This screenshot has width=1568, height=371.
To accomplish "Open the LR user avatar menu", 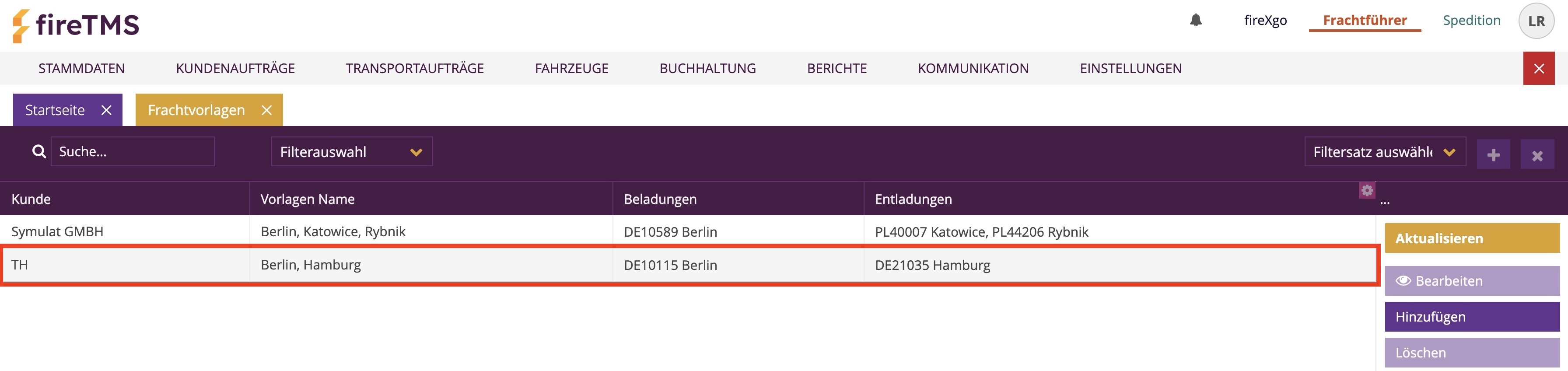I will (1536, 21).
